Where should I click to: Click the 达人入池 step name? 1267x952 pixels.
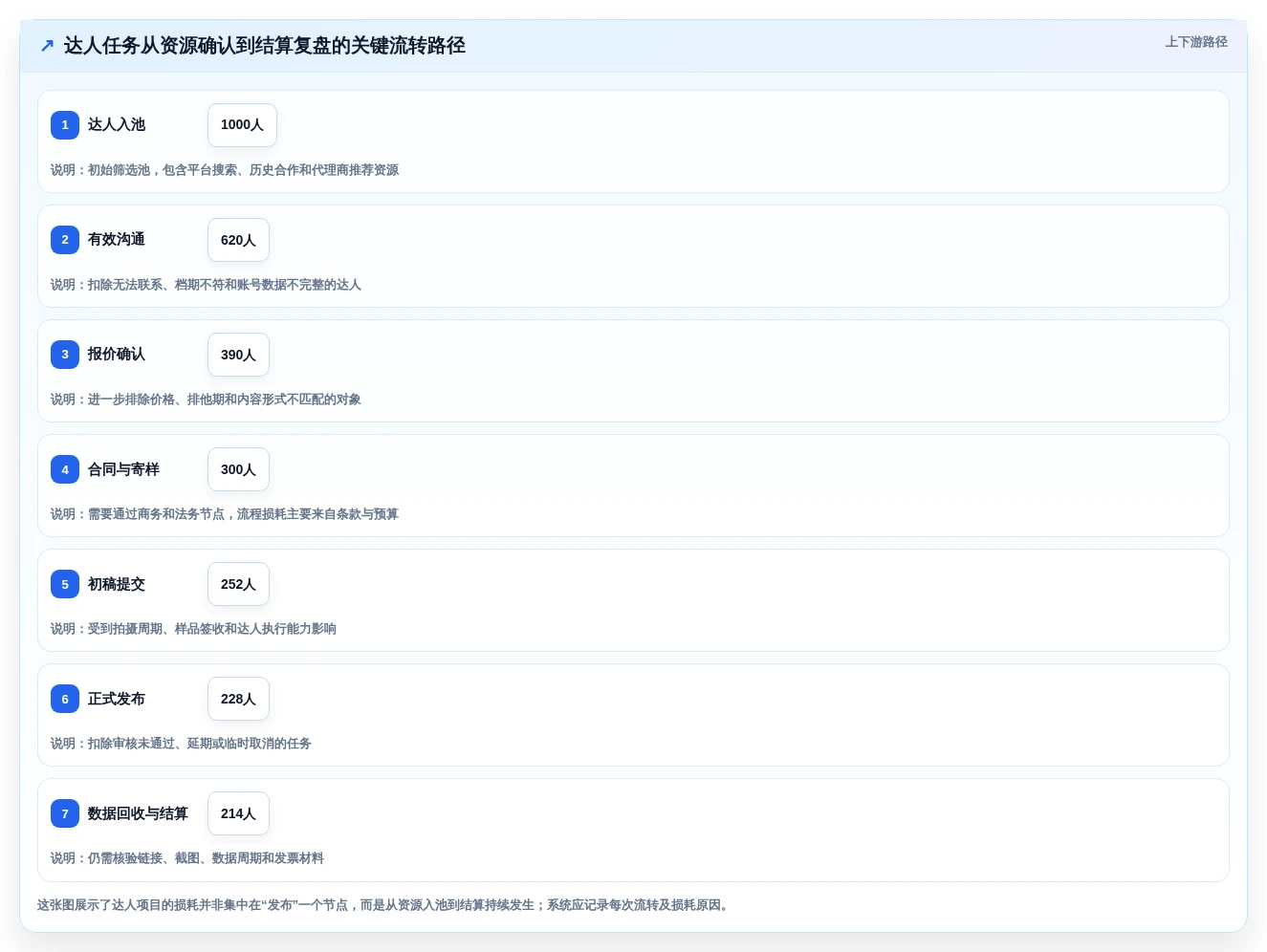[x=117, y=125]
